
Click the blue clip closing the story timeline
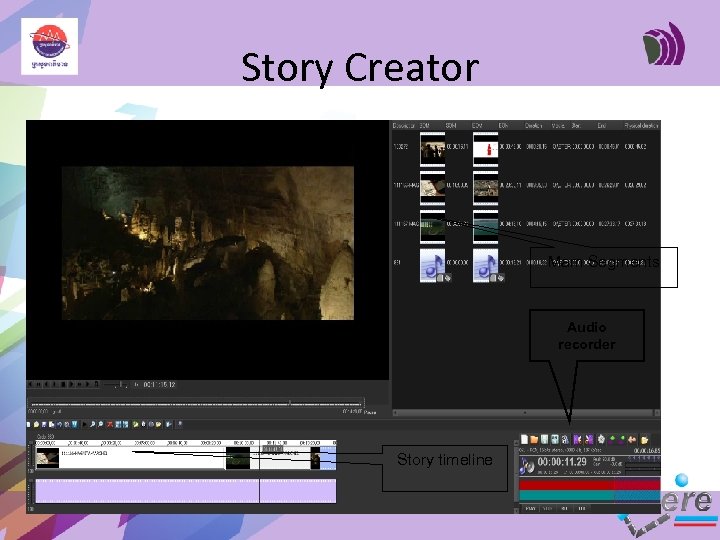(x=328, y=458)
